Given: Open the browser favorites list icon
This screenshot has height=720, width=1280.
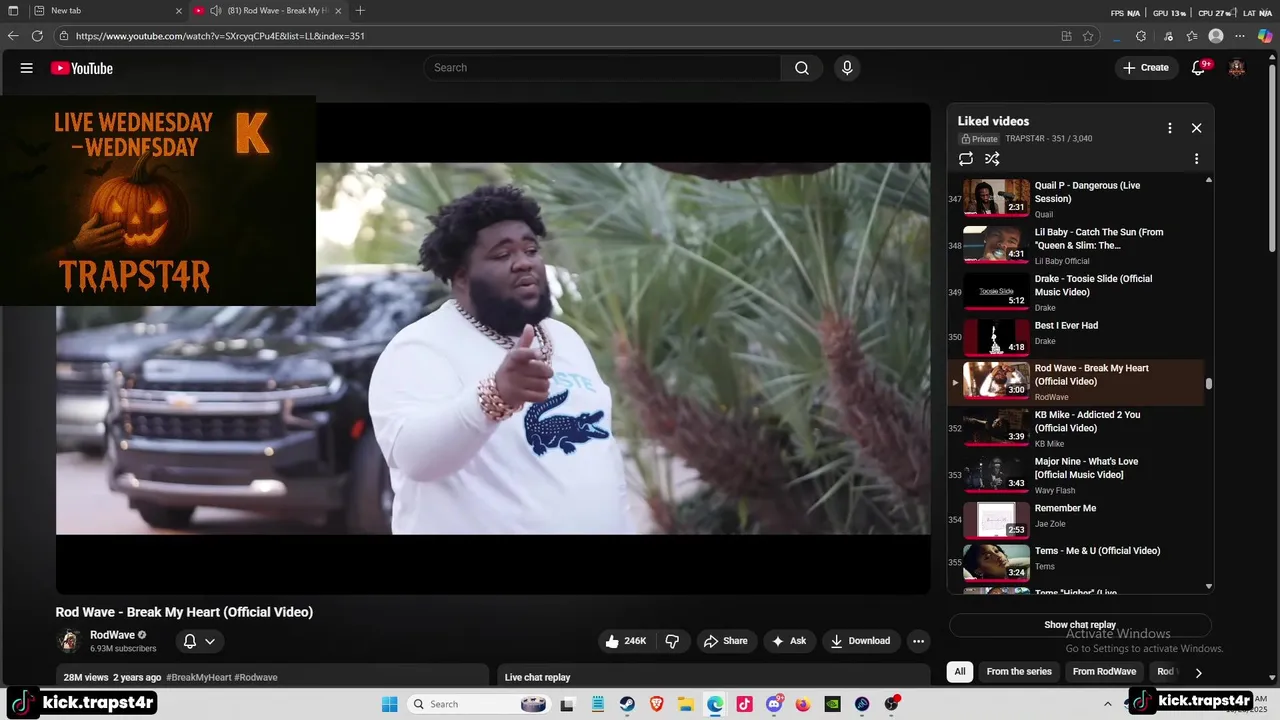Looking at the screenshot, I should click(x=1192, y=36).
